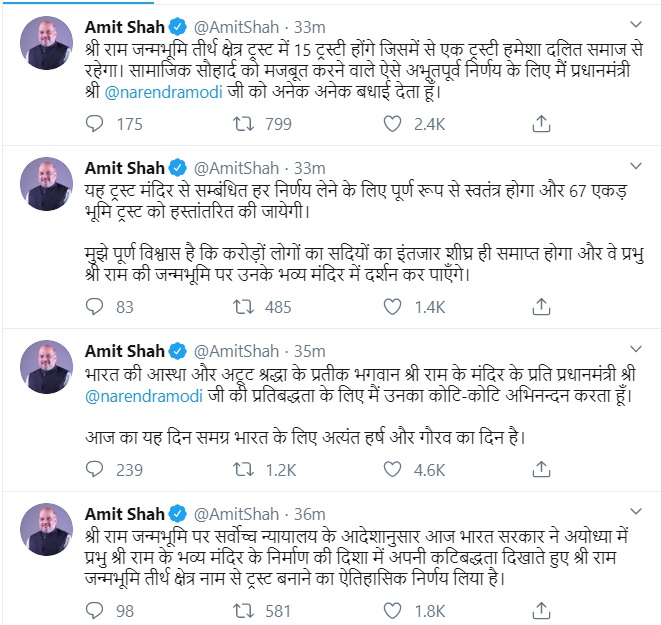661x625 pixels.
Task: Open @narendramodi mention in first tweet
Action: click(x=164, y=92)
